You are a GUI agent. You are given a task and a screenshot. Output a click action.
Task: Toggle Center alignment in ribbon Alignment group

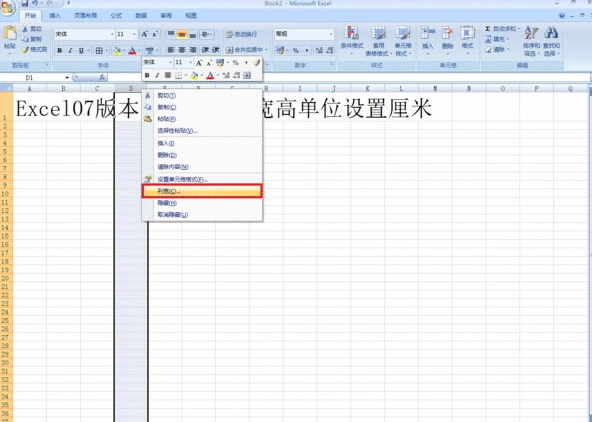coord(182,50)
